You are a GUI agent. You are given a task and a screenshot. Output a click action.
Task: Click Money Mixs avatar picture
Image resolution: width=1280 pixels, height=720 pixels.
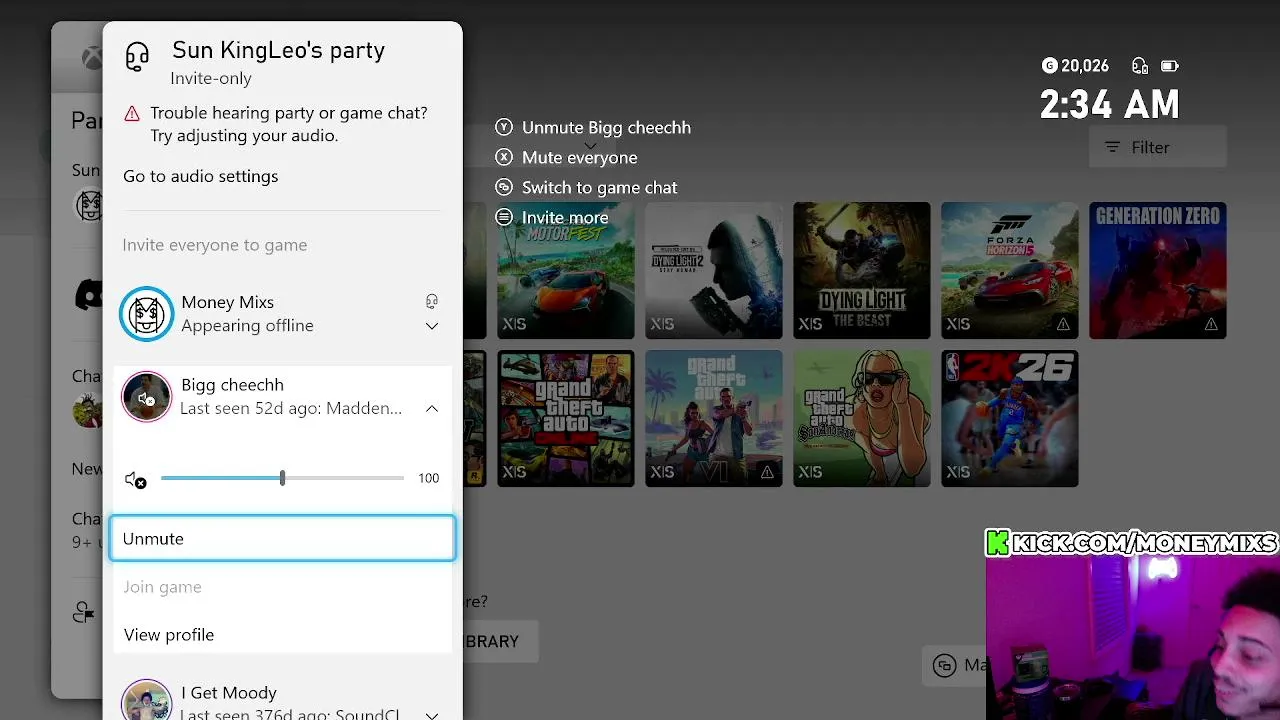tap(146, 314)
